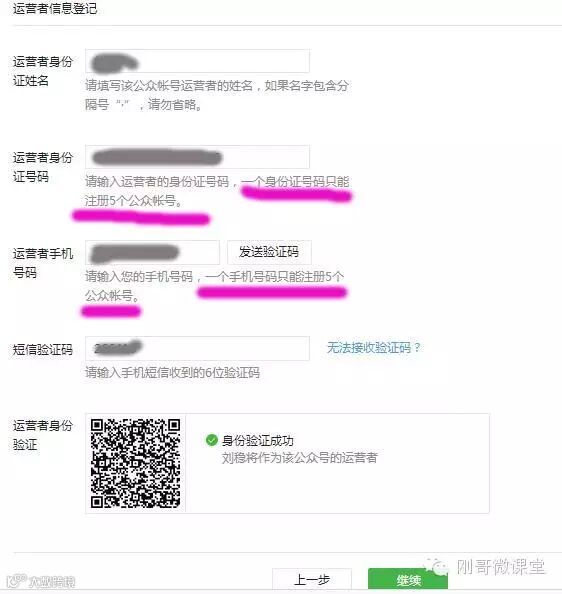Click the 运营者身份证号码 input field
The height and width of the screenshot is (594, 562).
pyautogui.click(x=197, y=157)
